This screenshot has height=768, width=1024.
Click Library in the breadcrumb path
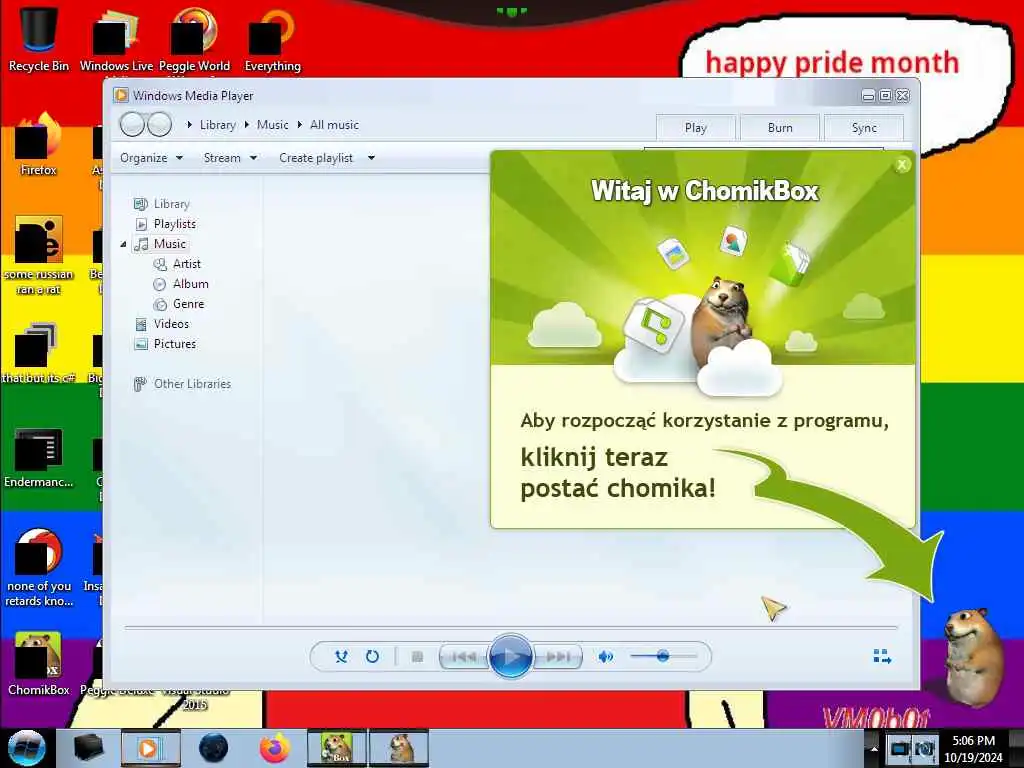(x=217, y=124)
